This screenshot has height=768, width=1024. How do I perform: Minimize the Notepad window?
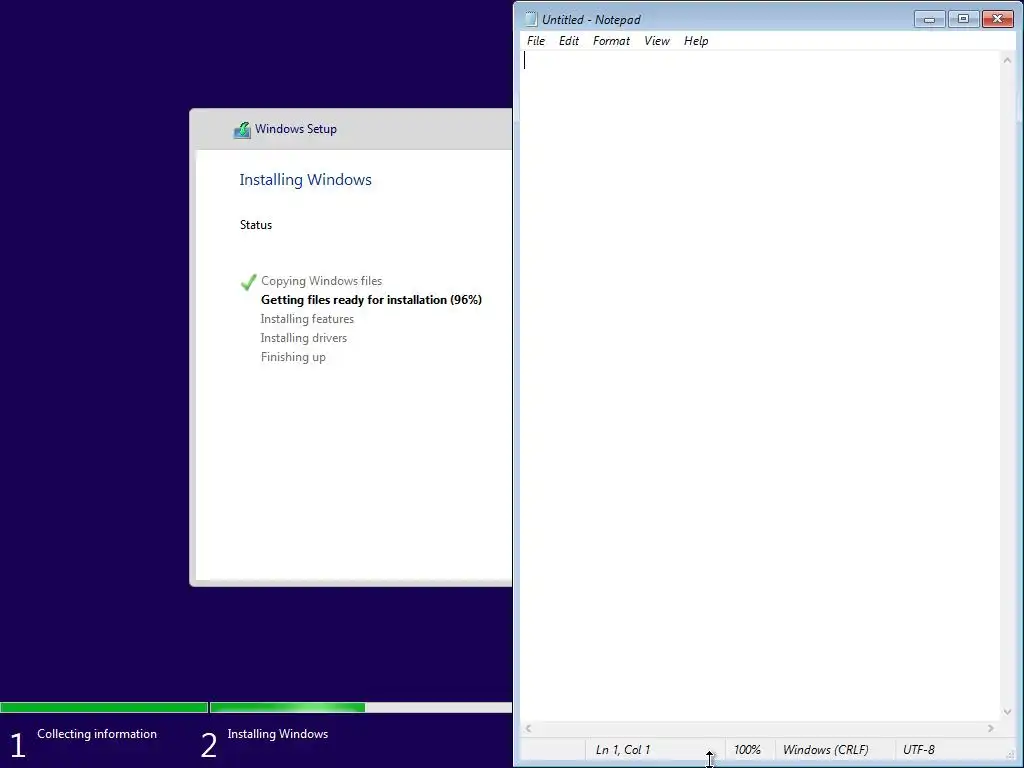pos(929,19)
